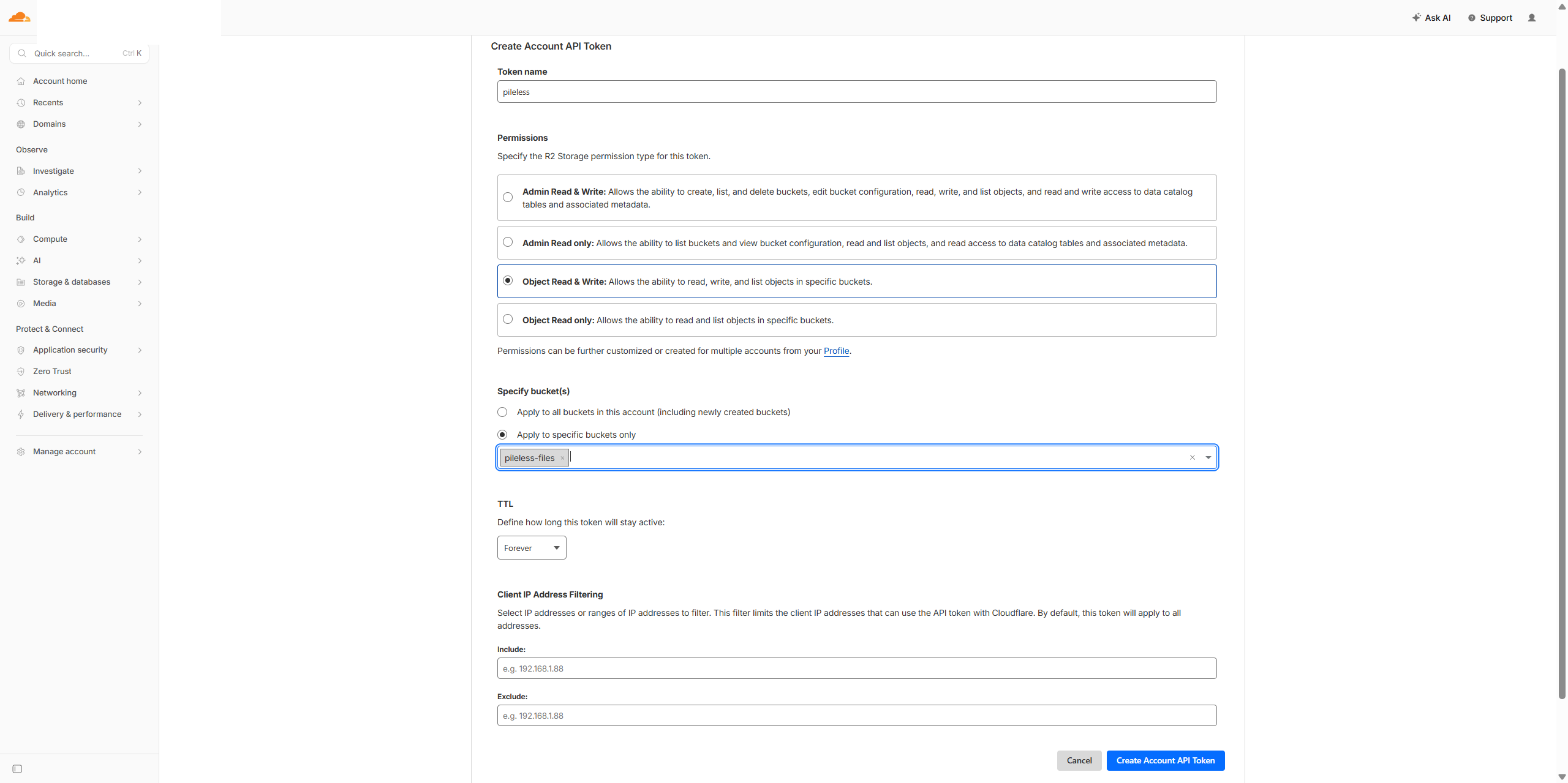Open the bucket selector dropdown arrow

click(x=1208, y=457)
